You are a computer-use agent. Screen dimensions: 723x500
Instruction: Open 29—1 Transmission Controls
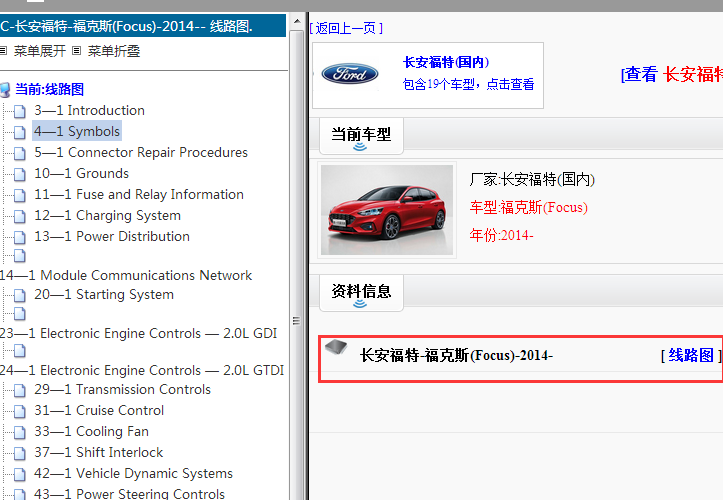122,390
